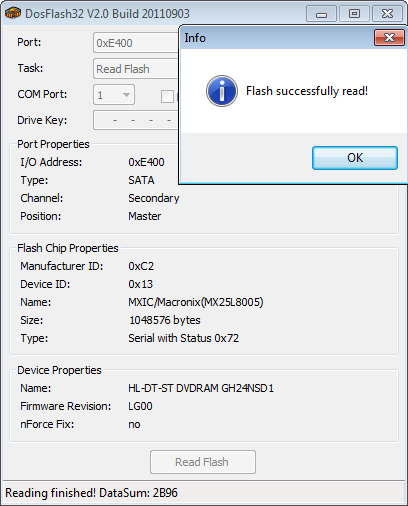Open the COM Port dropdown
The width and height of the screenshot is (408, 506).
114,95
